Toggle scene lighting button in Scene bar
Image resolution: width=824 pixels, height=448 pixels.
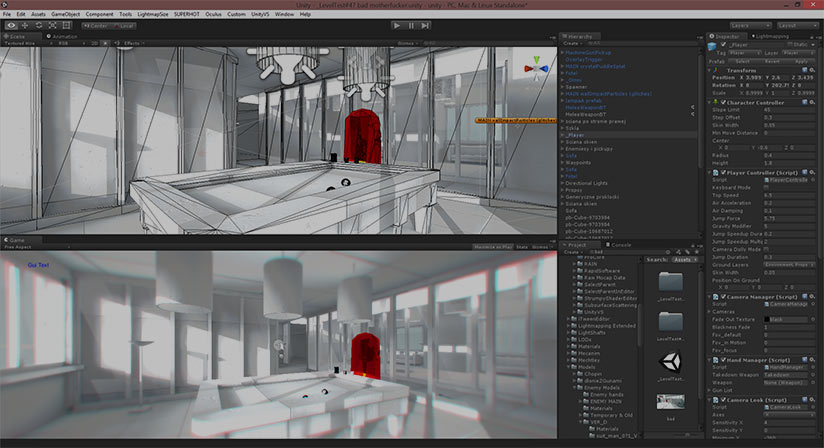106,43
